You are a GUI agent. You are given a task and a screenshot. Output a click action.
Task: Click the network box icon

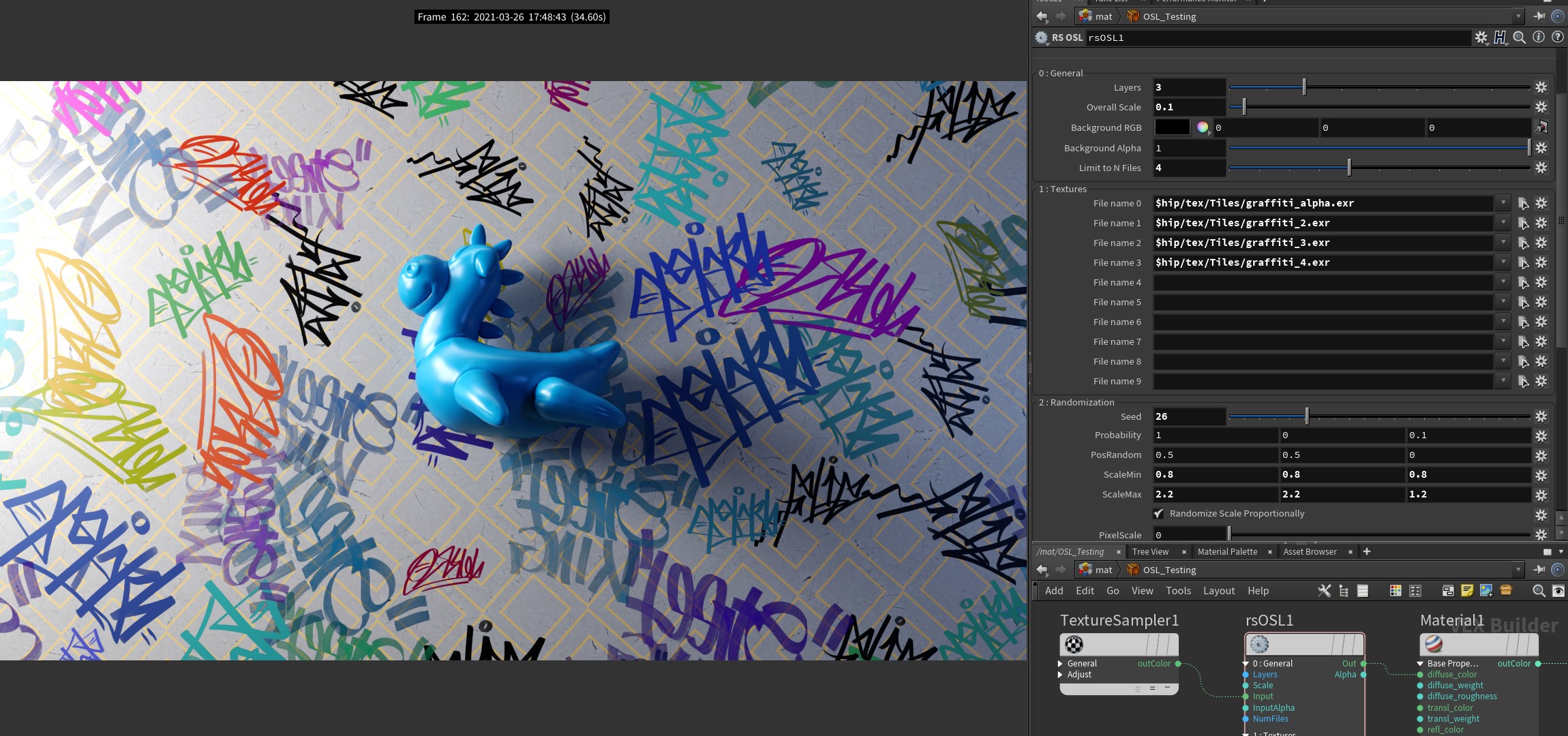pyautogui.click(x=1448, y=591)
